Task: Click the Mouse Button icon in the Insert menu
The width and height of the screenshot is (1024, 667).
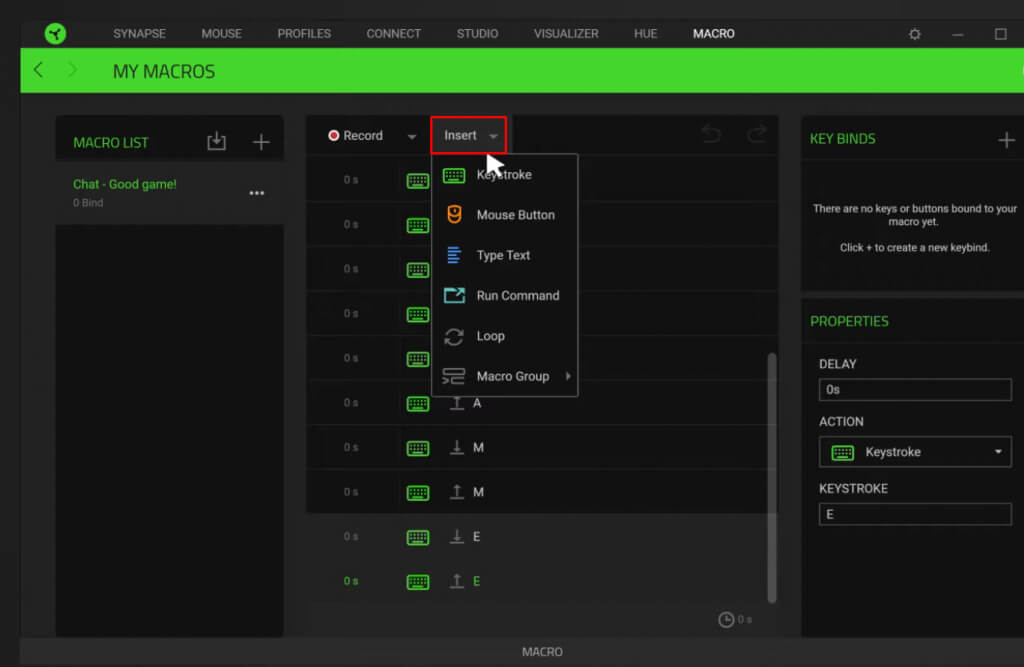Action: [x=455, y=214]
